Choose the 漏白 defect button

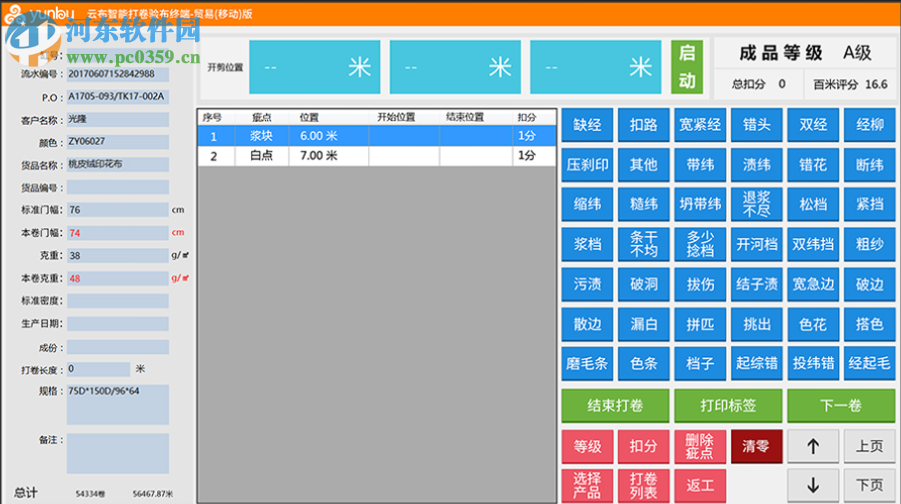[644, 324]
